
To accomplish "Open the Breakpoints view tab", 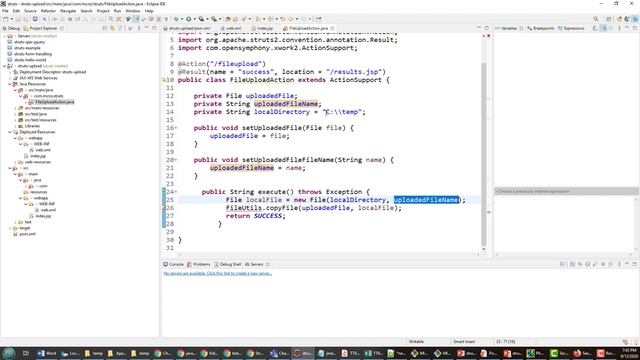I will [x=541, y=28].
